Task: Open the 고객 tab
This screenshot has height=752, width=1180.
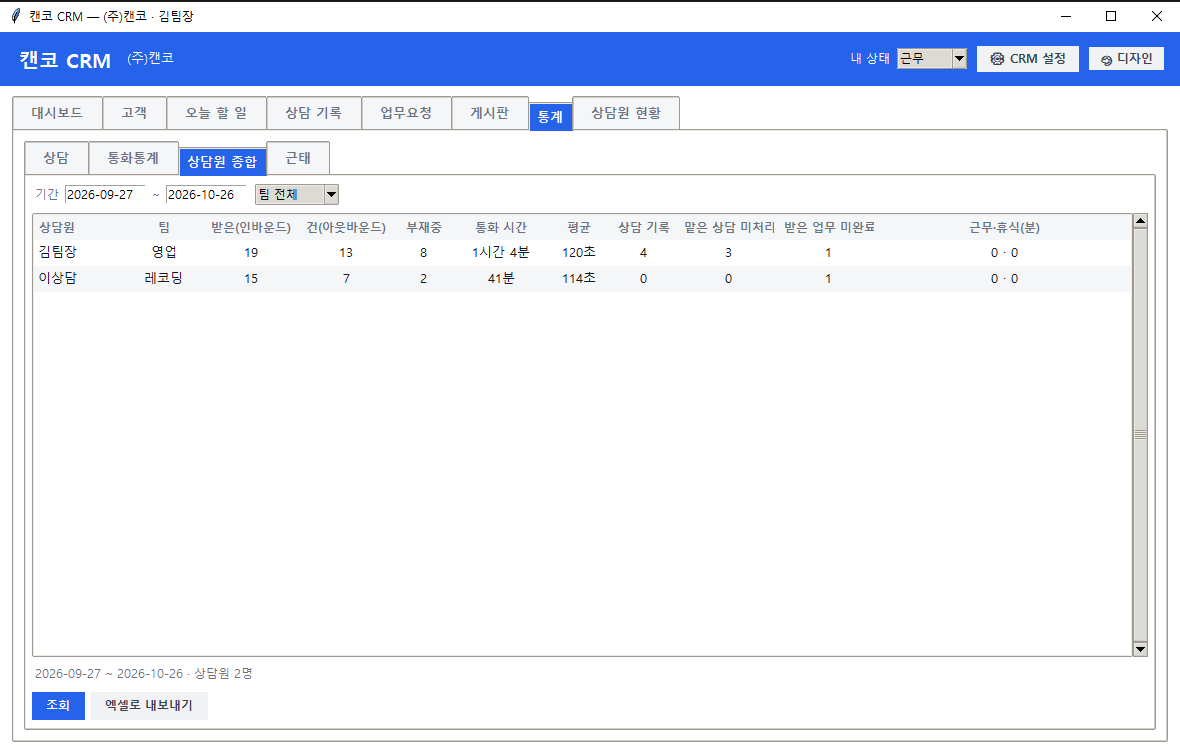Action: 134,113
